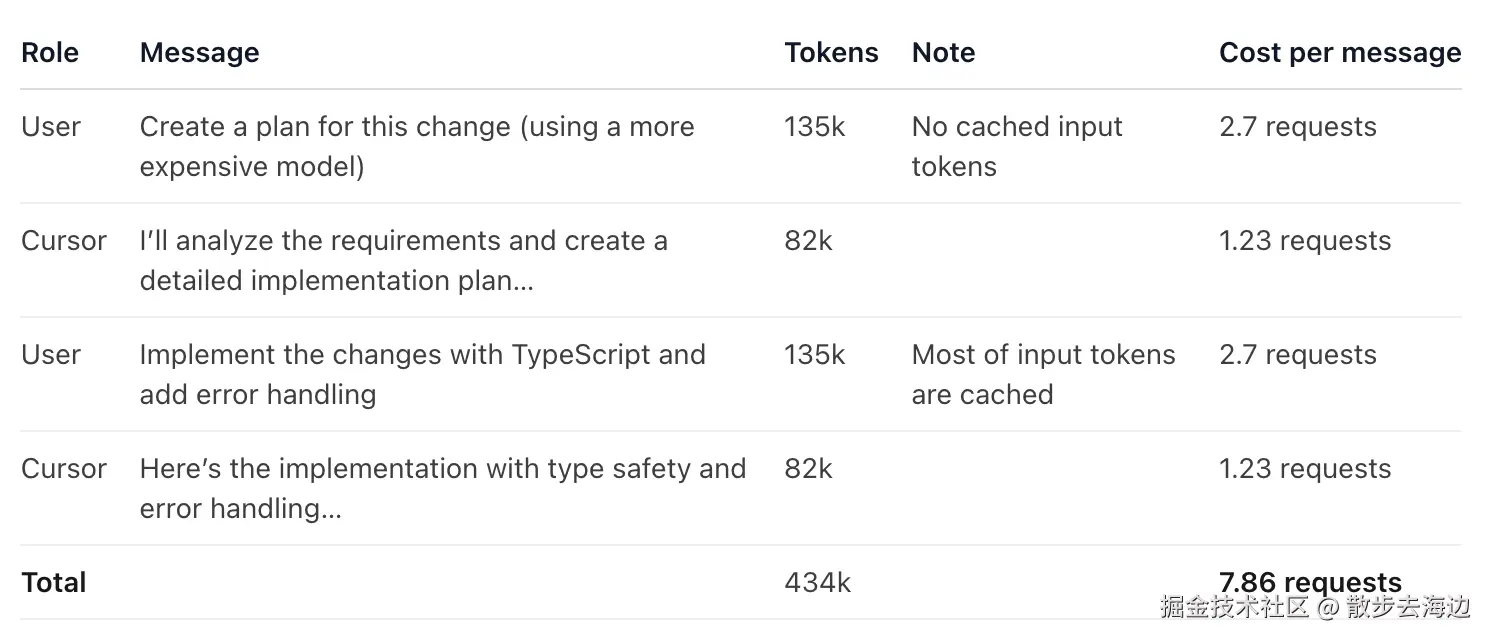The height and width of the screenshot is (640, 1490).
Task: Click the '7.86 requests' total cost
Action: click(1309, 580)
